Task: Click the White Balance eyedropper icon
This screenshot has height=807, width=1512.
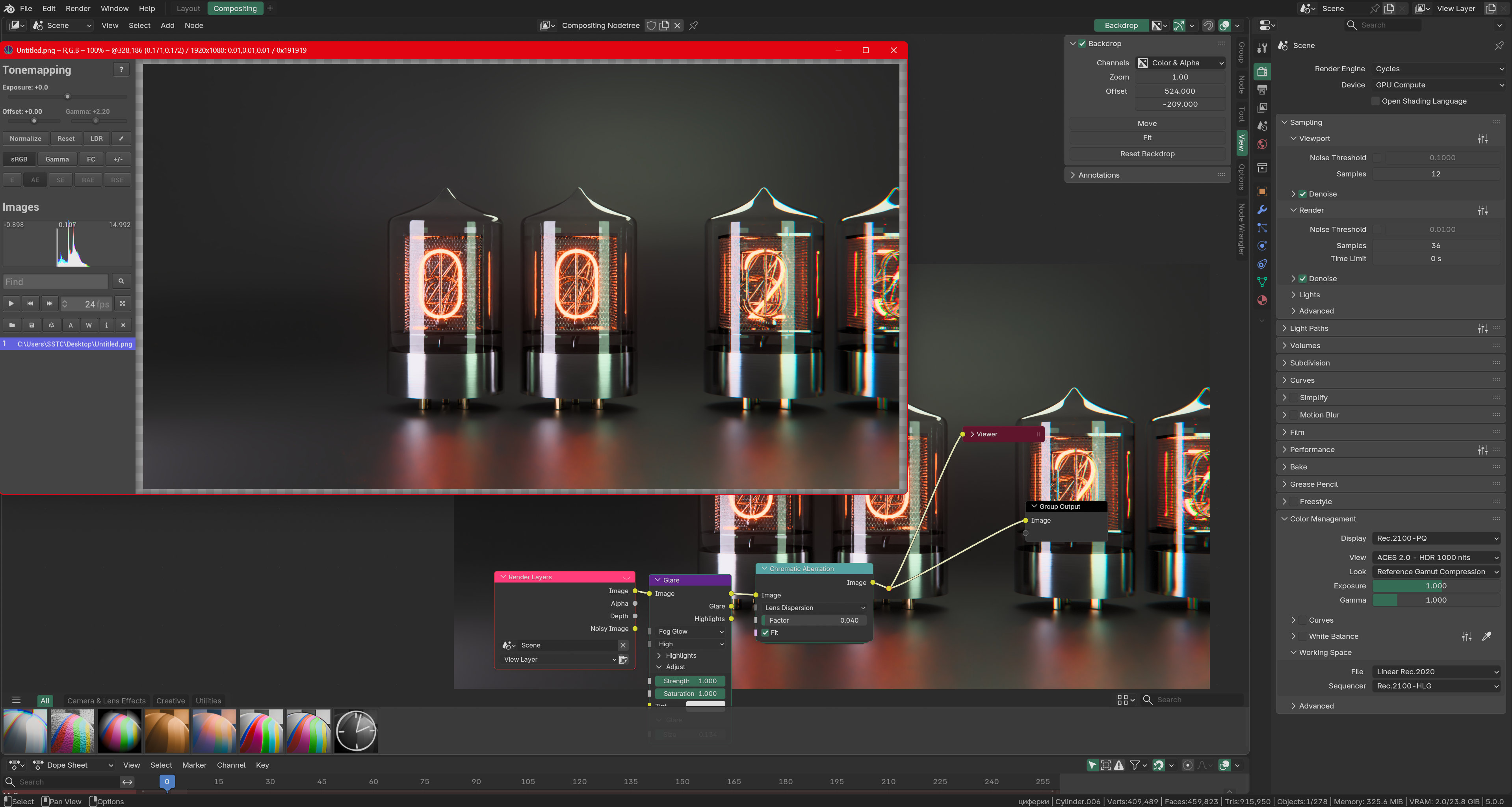Action: [x=1486, y=636]
